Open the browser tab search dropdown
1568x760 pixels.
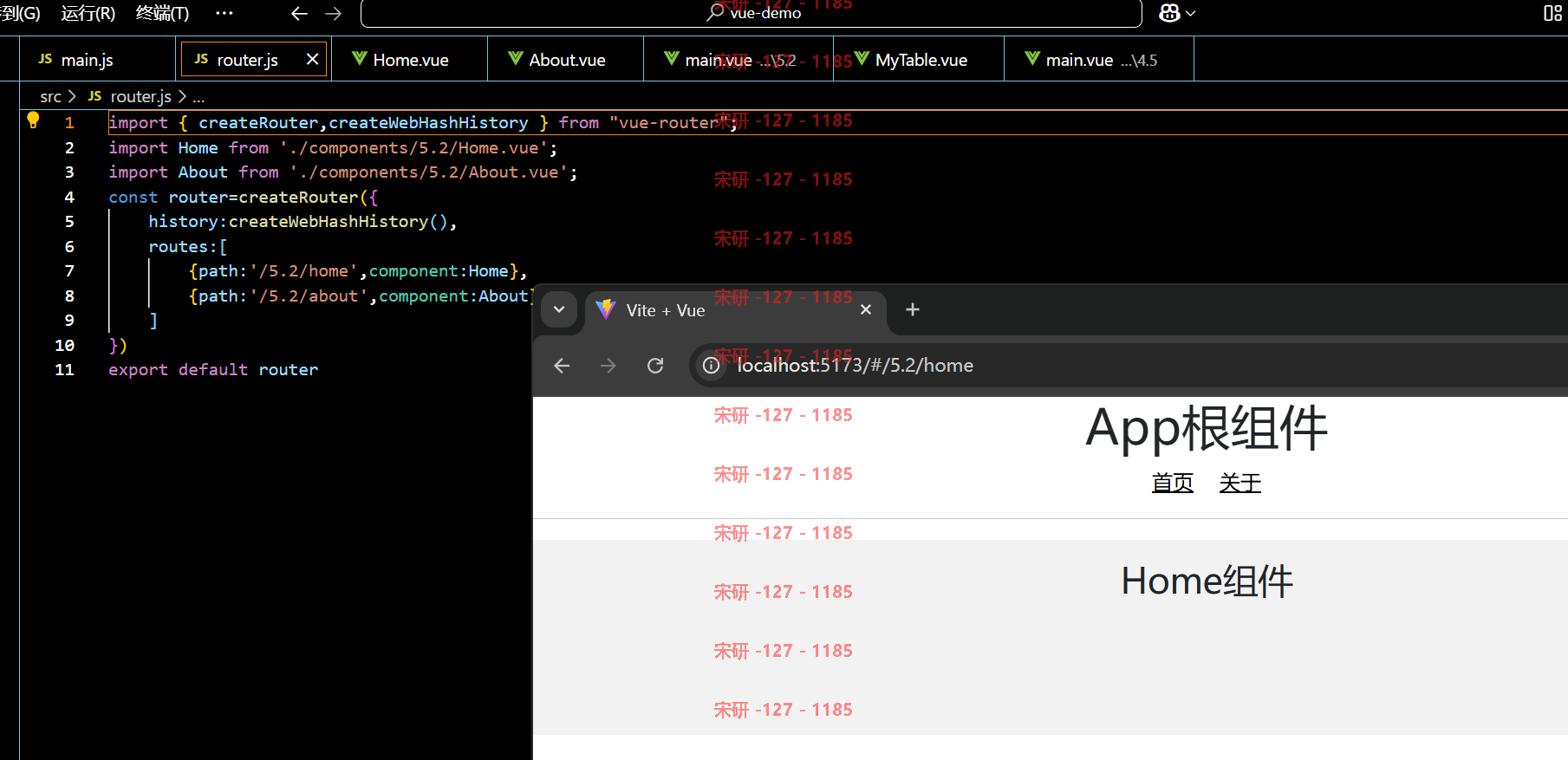pyautogui.click(x=559, y=309)
